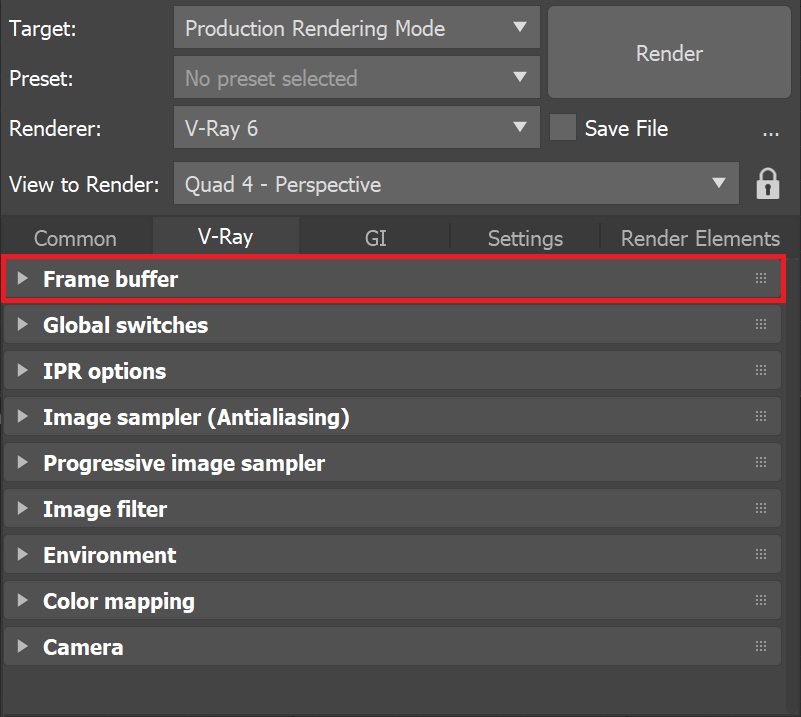Click the grid handle on Frame buffer rollout
The image size is (801, 717).
[760, 278]
